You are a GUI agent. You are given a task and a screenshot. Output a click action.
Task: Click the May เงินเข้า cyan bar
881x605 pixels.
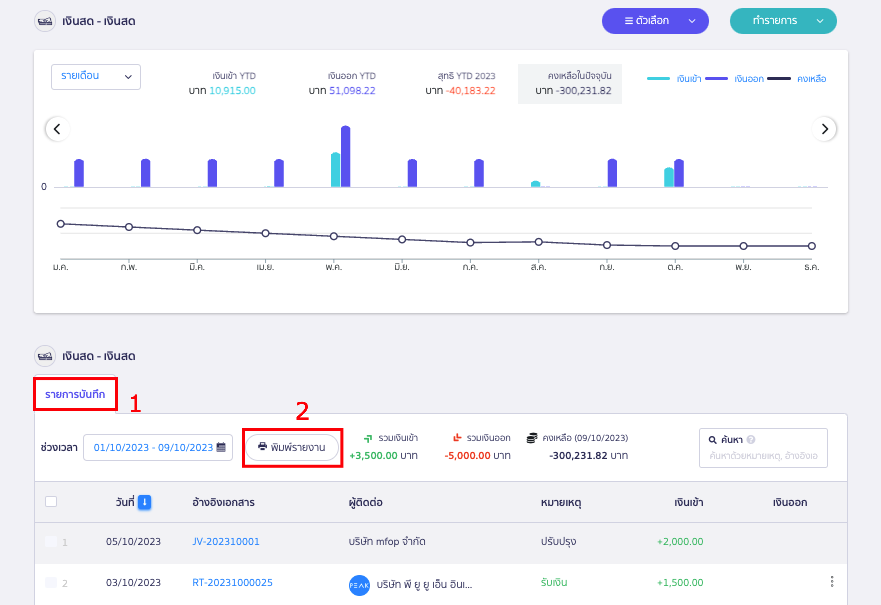[335, 170]
